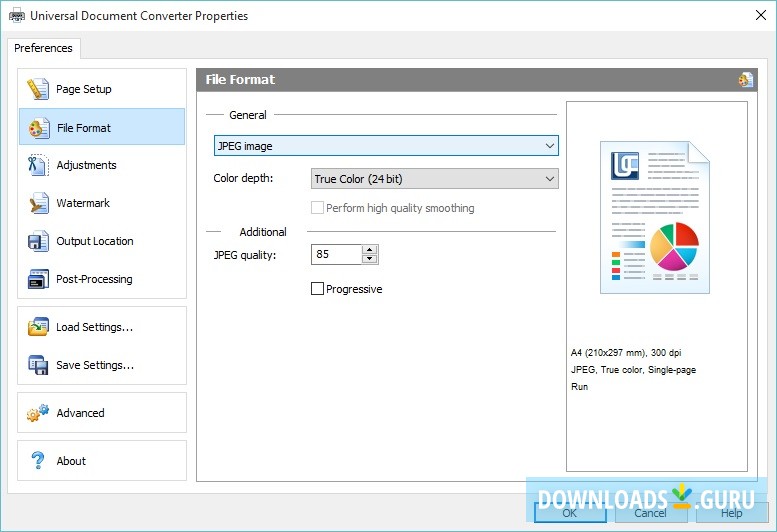Open the Advanced label option
The width and height of the screenshot is (777, 532).
pyautogui.click(x=80, y=413)
